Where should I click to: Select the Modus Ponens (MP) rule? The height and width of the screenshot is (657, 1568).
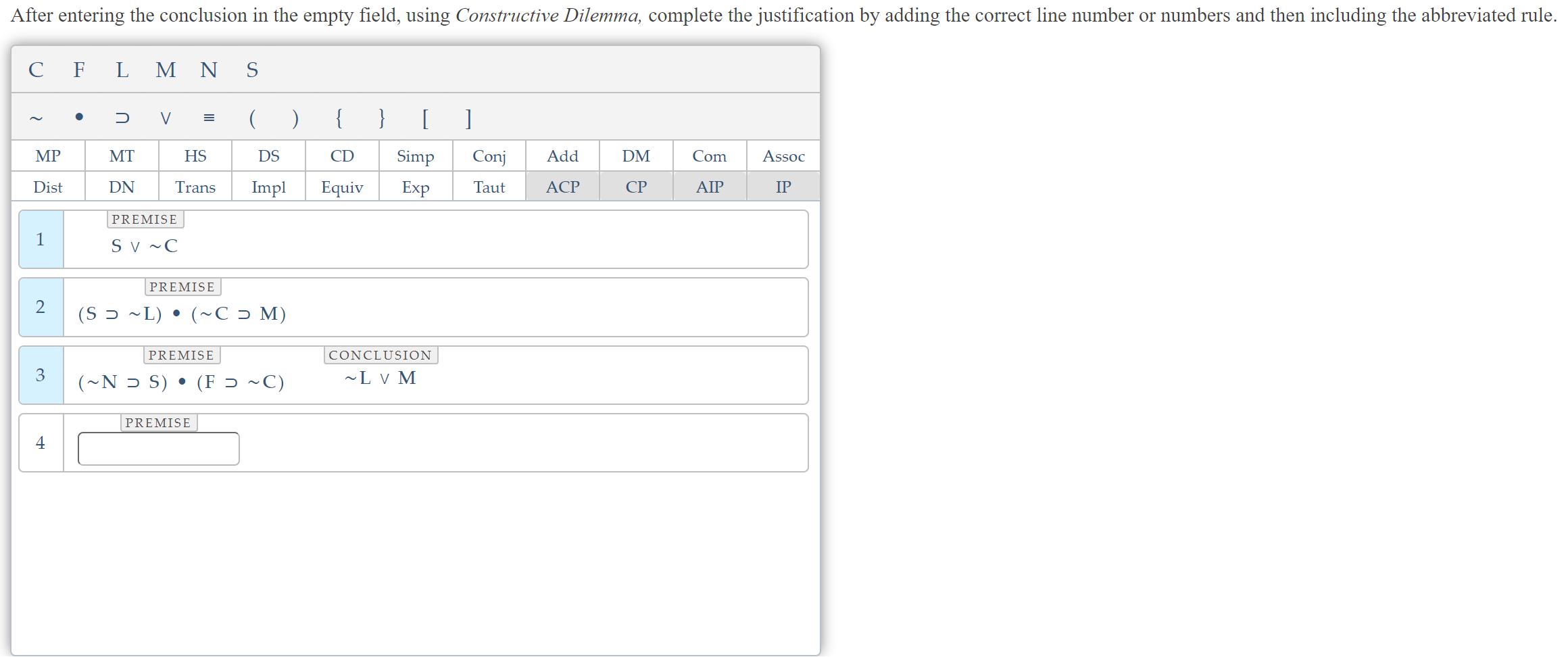tap(48, 156)
